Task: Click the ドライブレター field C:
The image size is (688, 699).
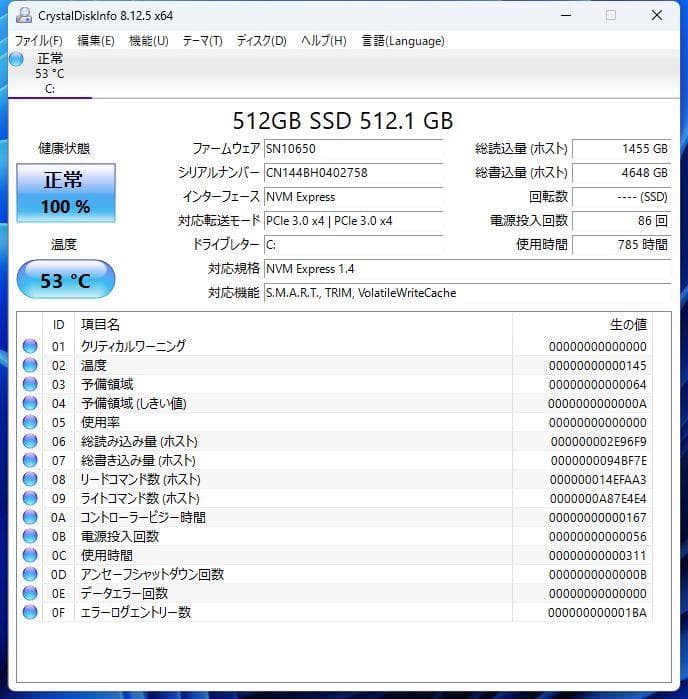Action: point(353,245)
